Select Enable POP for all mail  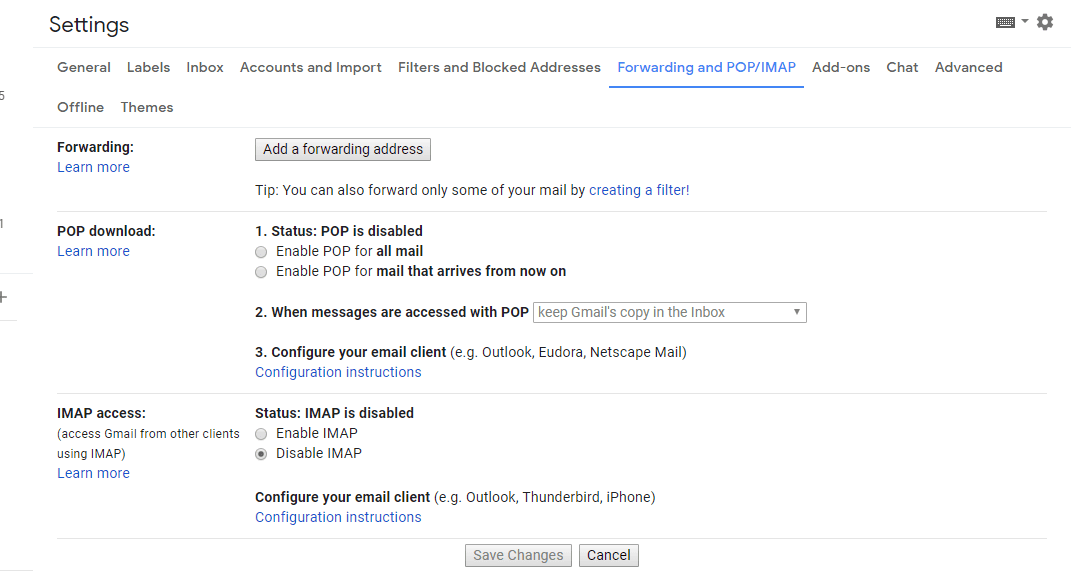coord(261,252)
